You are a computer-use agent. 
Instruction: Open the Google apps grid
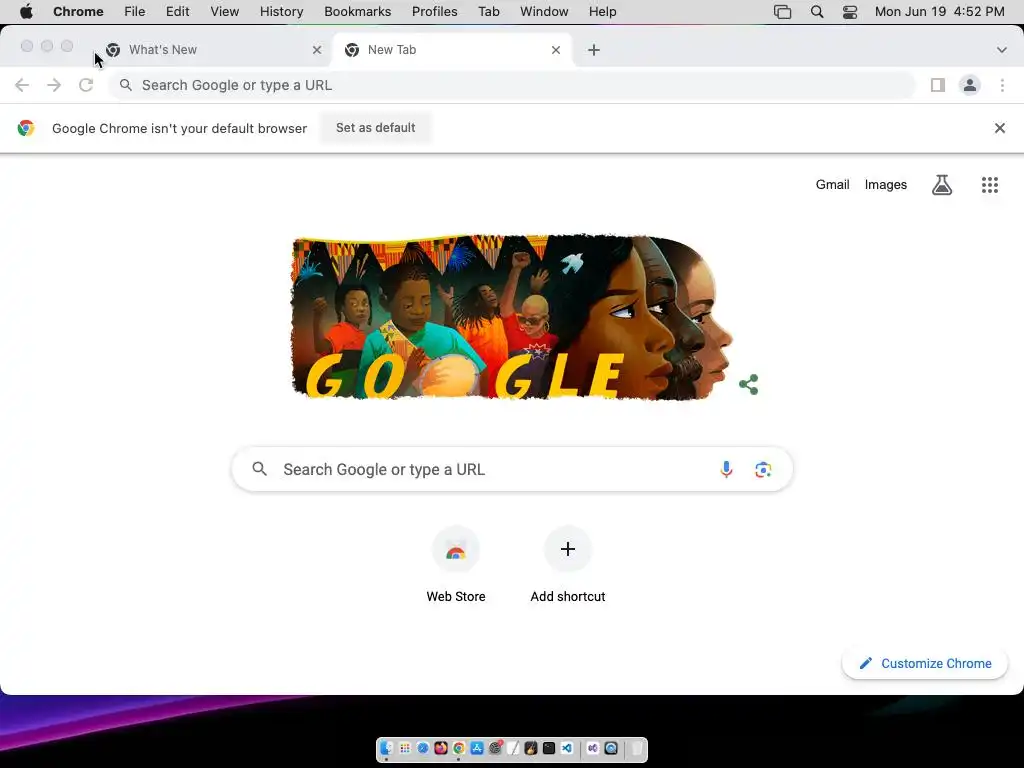coord(990,185)
